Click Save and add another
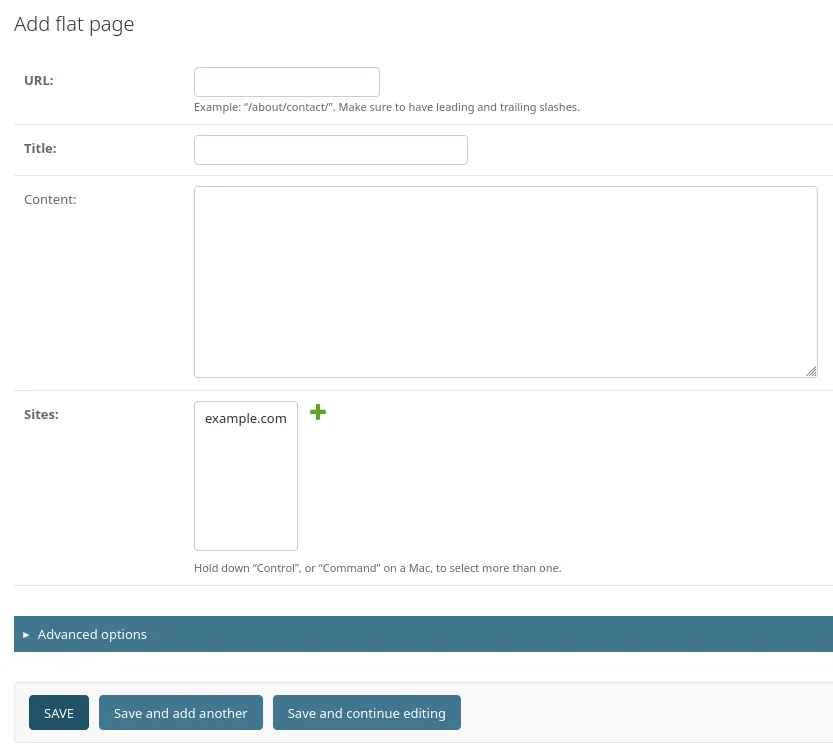This screenshot has height=756, width=833. click(180, 713)
